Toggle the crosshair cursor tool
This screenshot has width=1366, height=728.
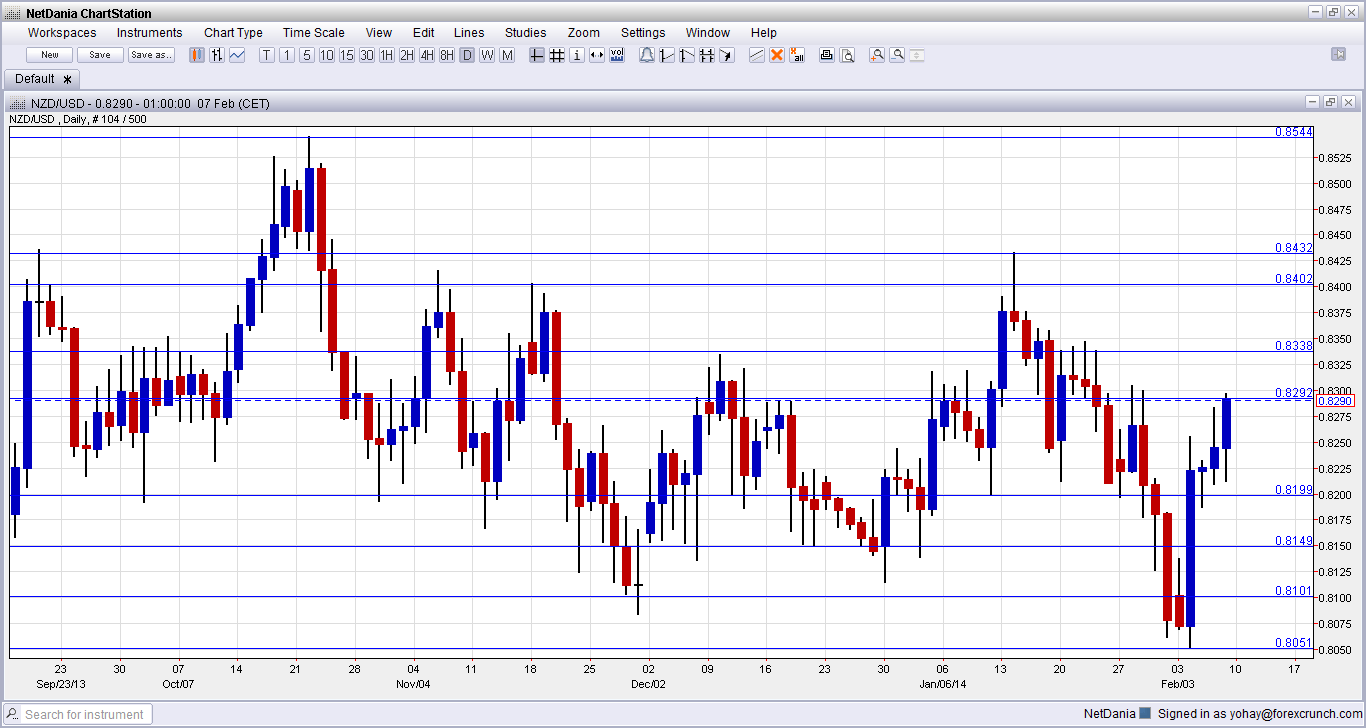tap(537, 55)
